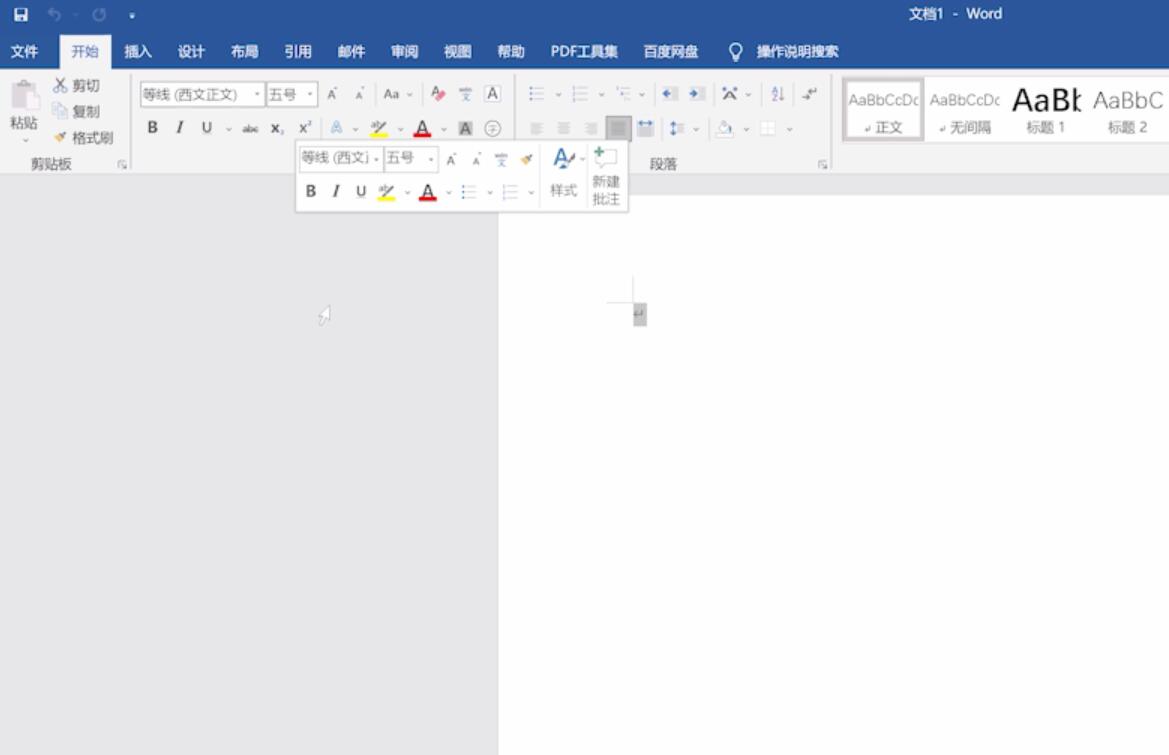Switch to the 引用 tab
Screen dimensions: 1169x755
[297, 51]
